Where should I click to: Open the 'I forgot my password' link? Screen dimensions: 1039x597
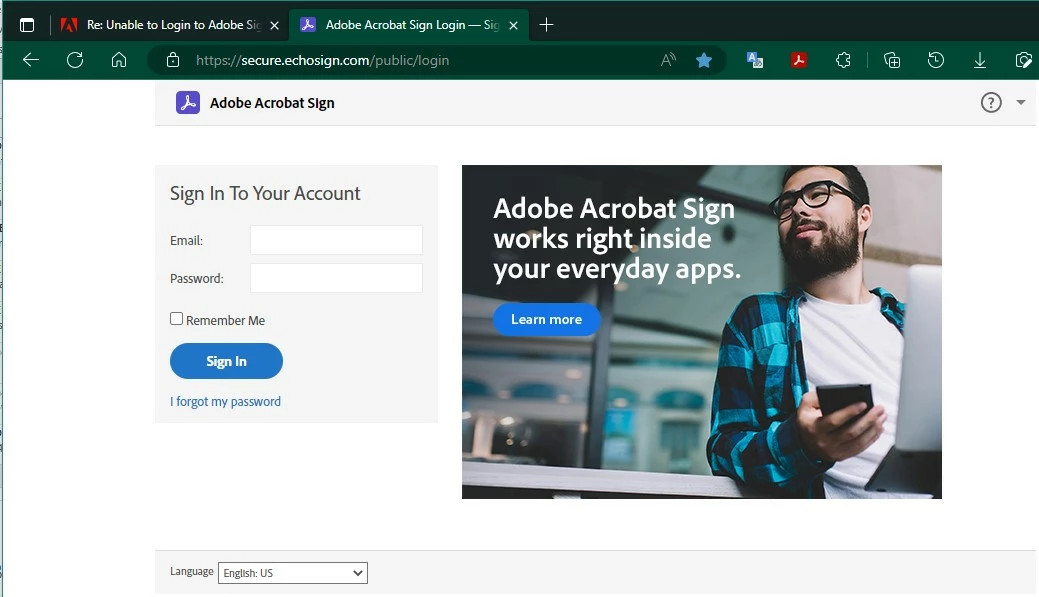225,402
